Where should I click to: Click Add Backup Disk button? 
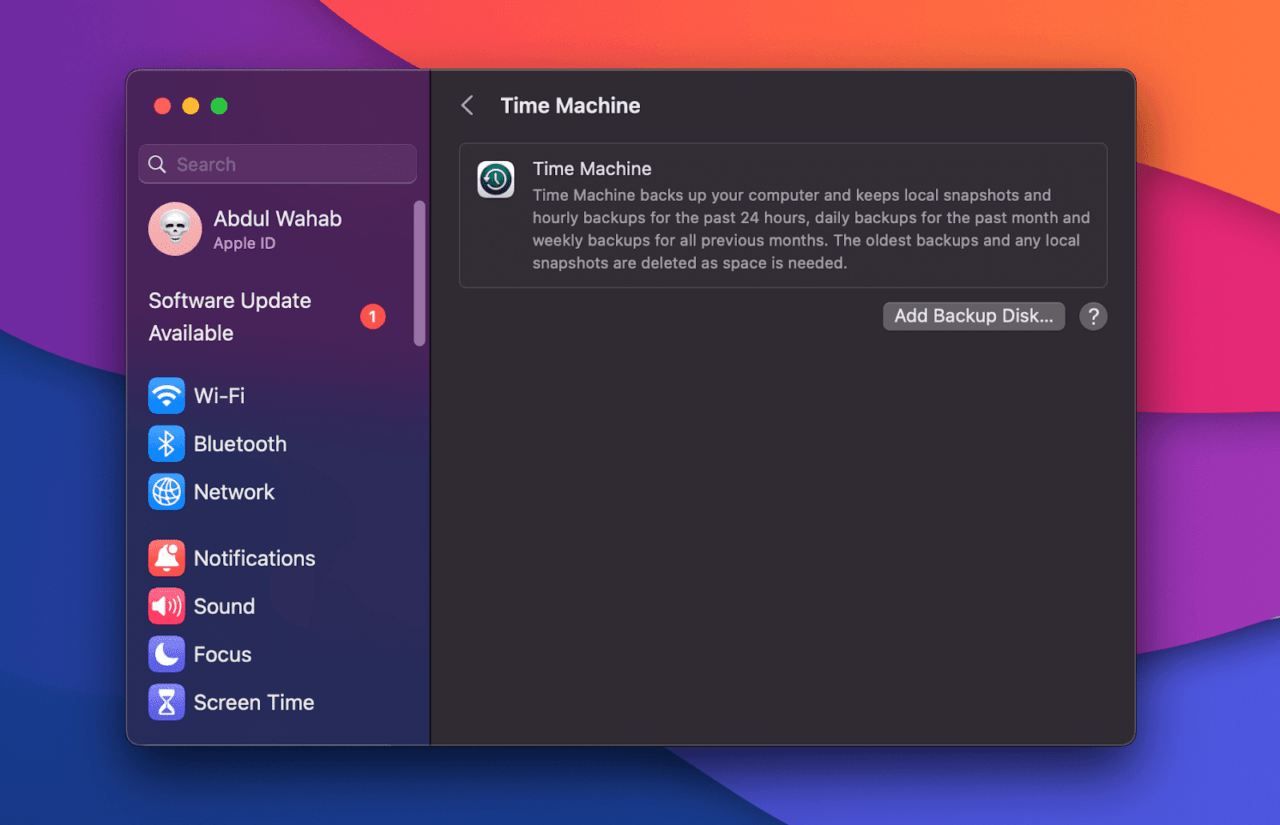point(974,316)
